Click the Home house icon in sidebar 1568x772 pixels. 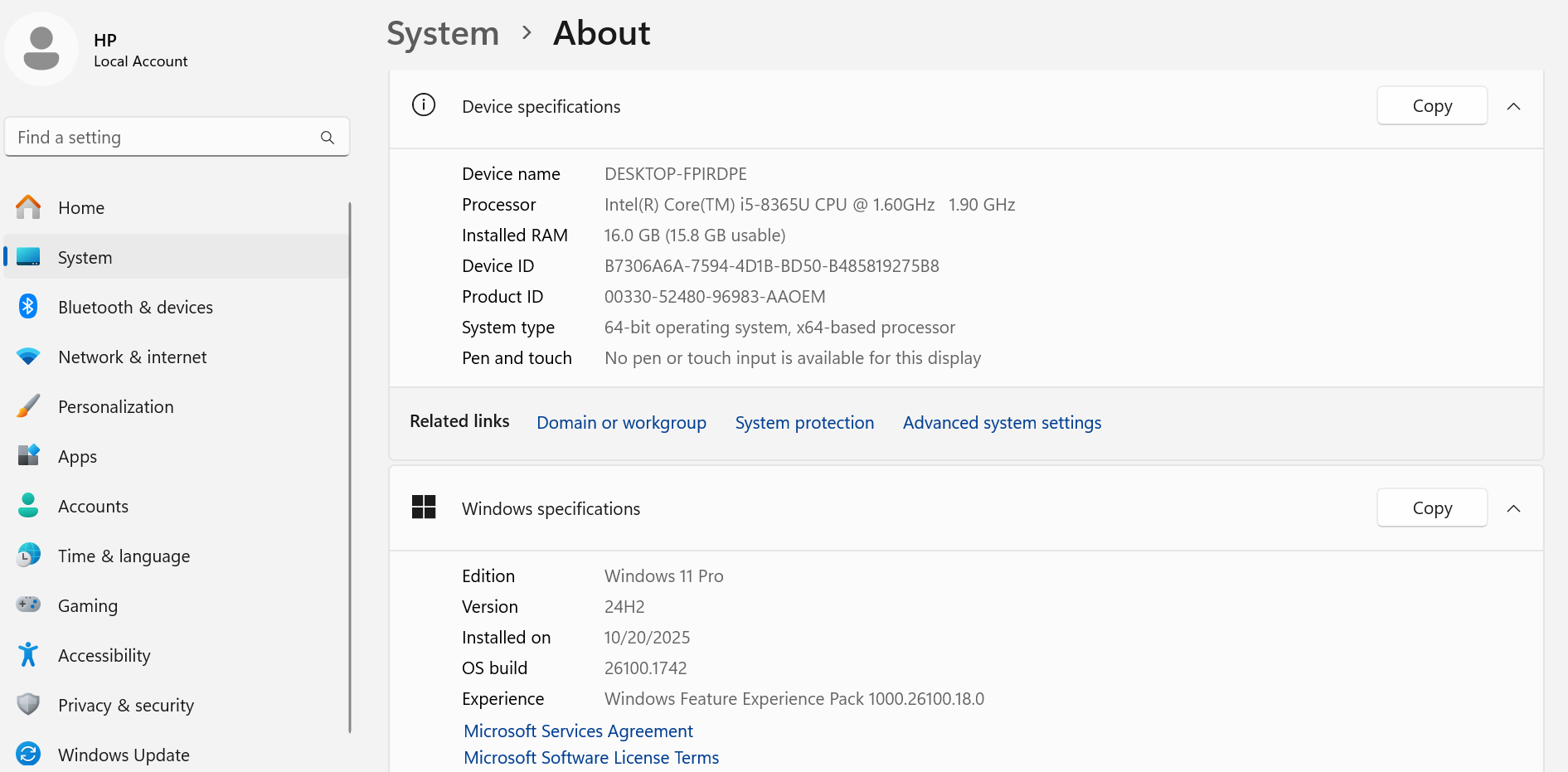coord(28,207)
